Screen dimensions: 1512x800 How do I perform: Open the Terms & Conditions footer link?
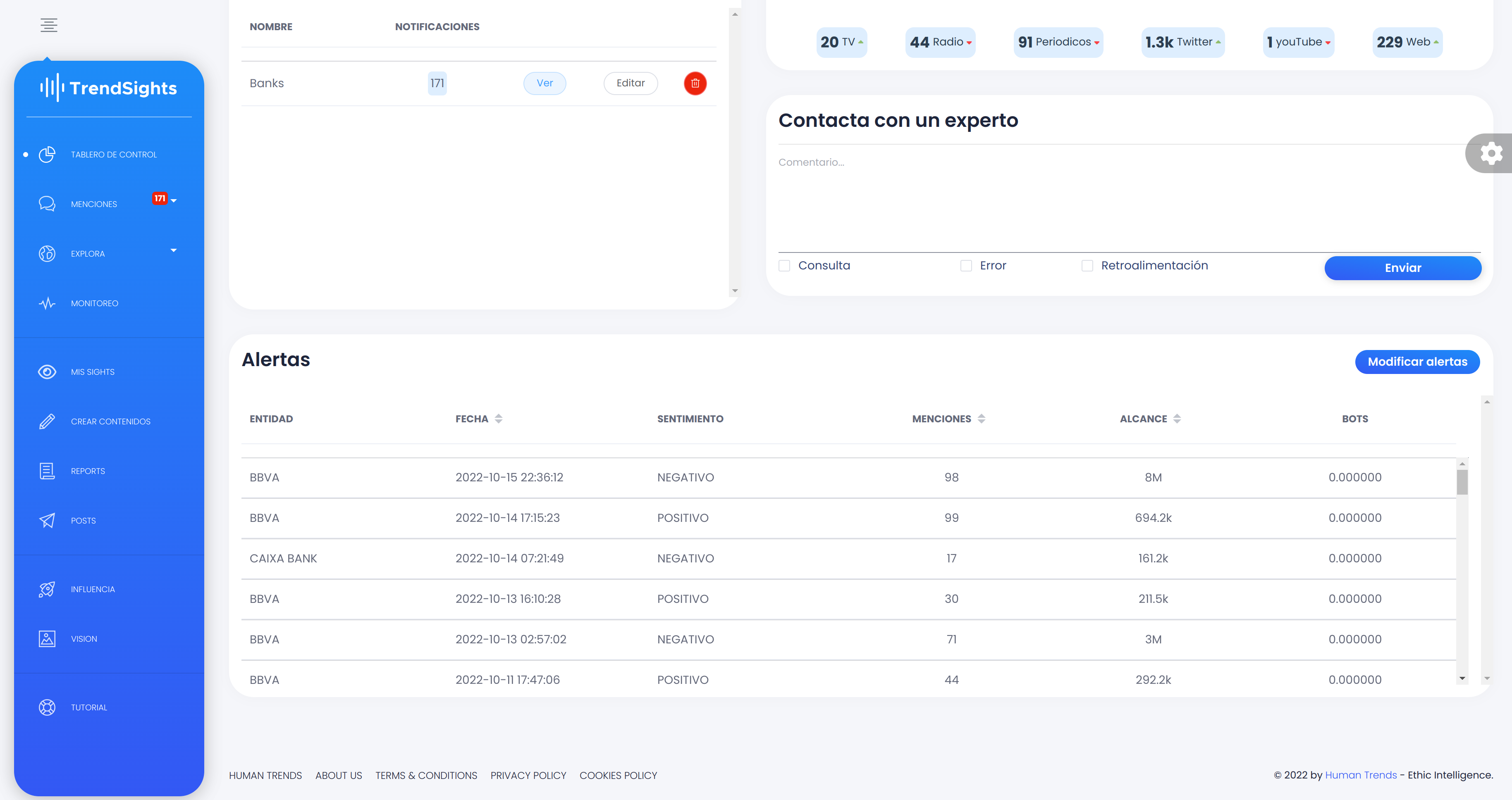tap(426, 775)
